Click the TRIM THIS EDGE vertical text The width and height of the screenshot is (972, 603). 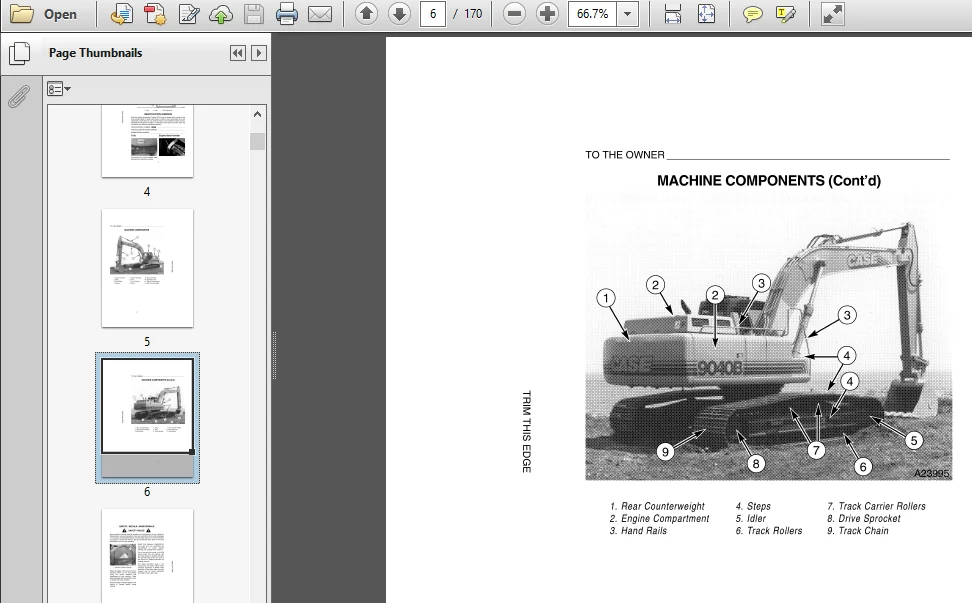[526, 431]
